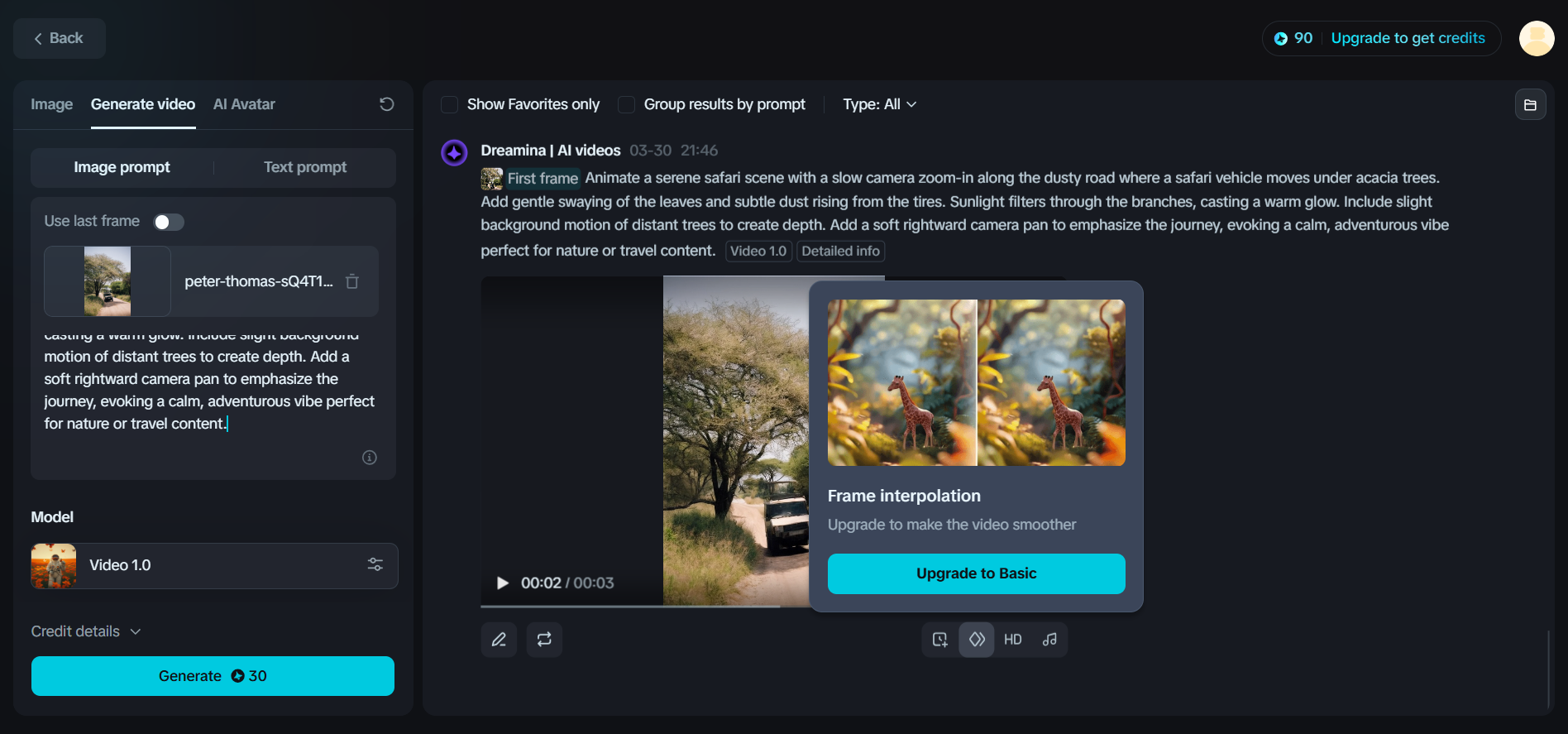
Task: Click the edit pencil icon below the video
Action: coord(500,640)
